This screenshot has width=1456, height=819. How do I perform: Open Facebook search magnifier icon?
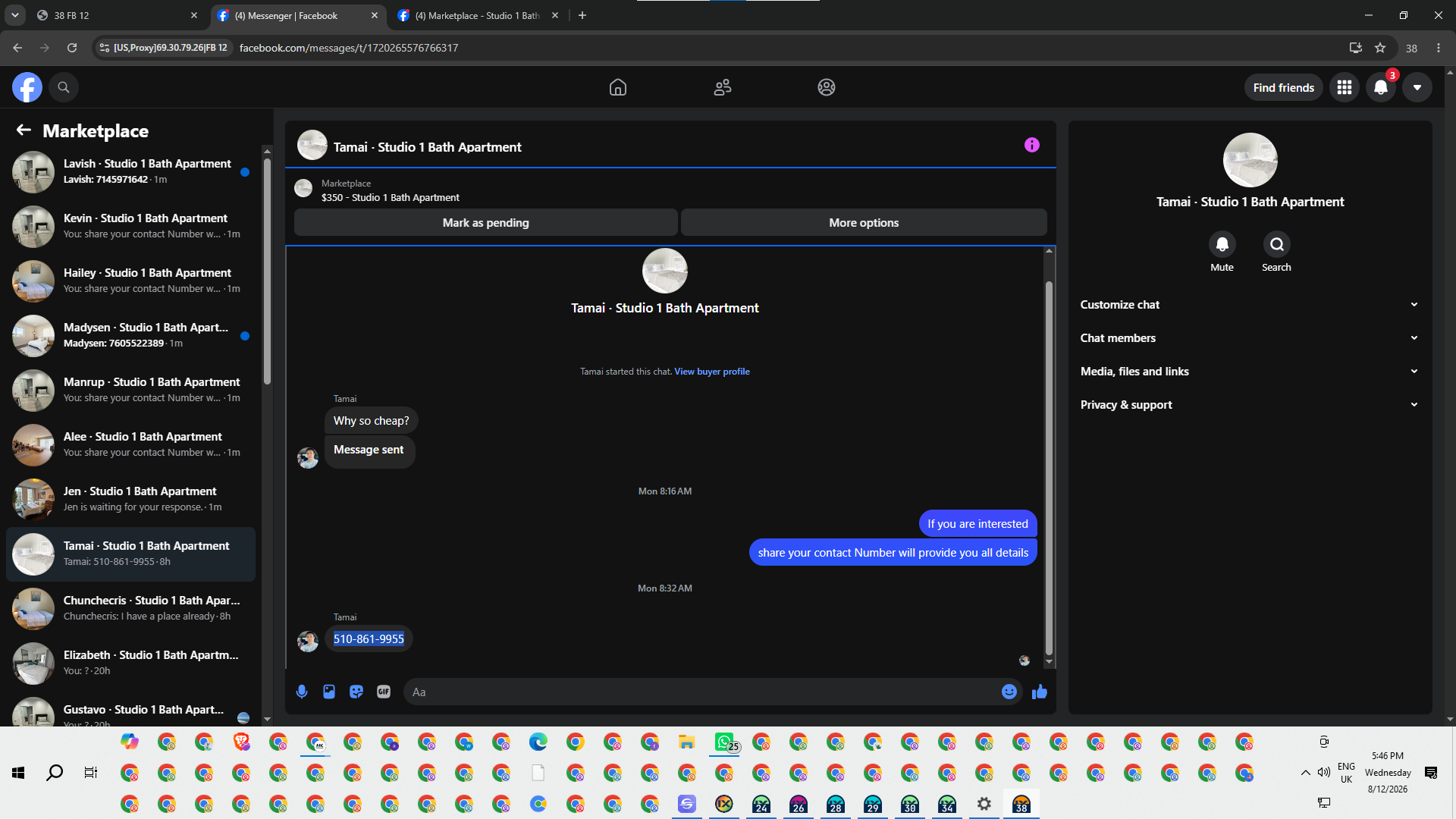coord(64,87)
